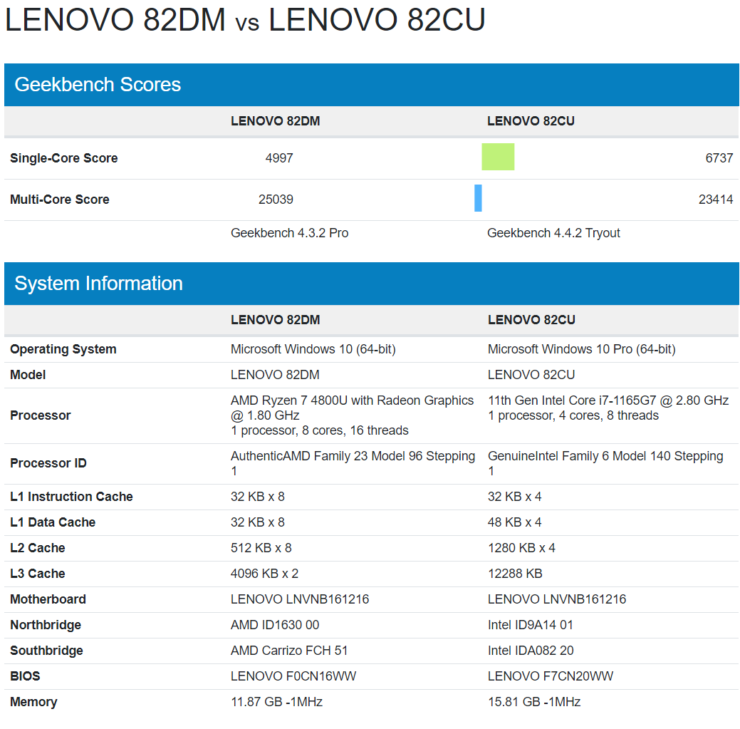The width and height of the screenshot is (740, 729).
Task: Click the Multi-Core Score label
Action: (59, 199)
